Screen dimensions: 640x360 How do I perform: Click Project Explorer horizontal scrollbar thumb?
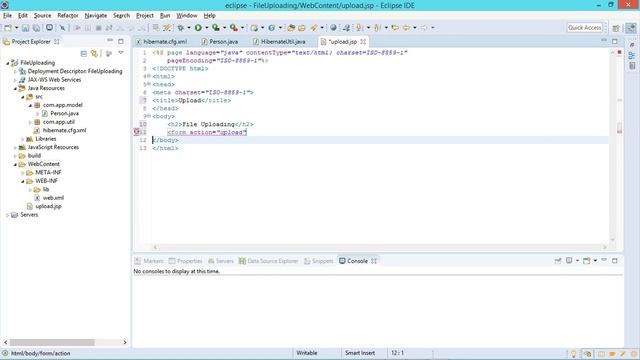tap(52, 342)
